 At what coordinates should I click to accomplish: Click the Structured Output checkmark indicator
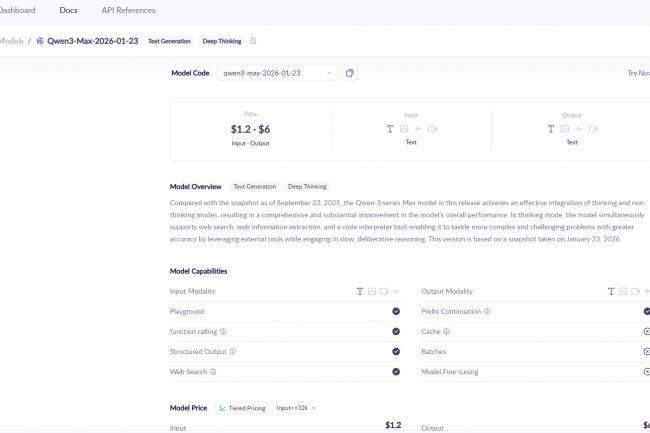click(396, 352)
